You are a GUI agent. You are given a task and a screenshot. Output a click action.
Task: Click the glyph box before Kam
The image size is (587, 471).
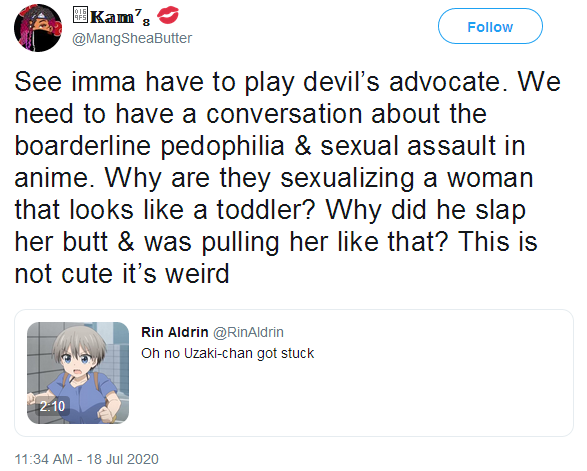coord(80,15)
